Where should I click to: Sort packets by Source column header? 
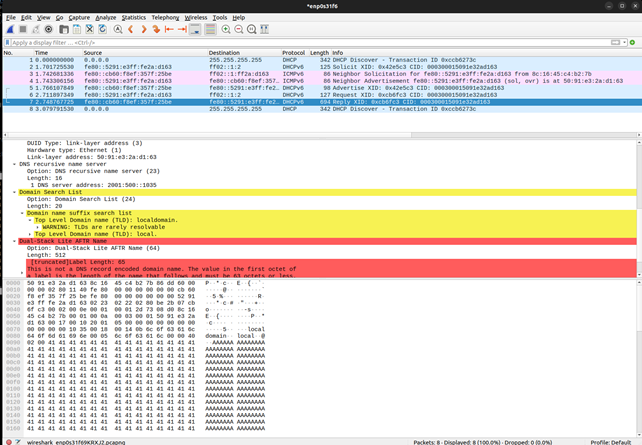(x=145, y=53)
